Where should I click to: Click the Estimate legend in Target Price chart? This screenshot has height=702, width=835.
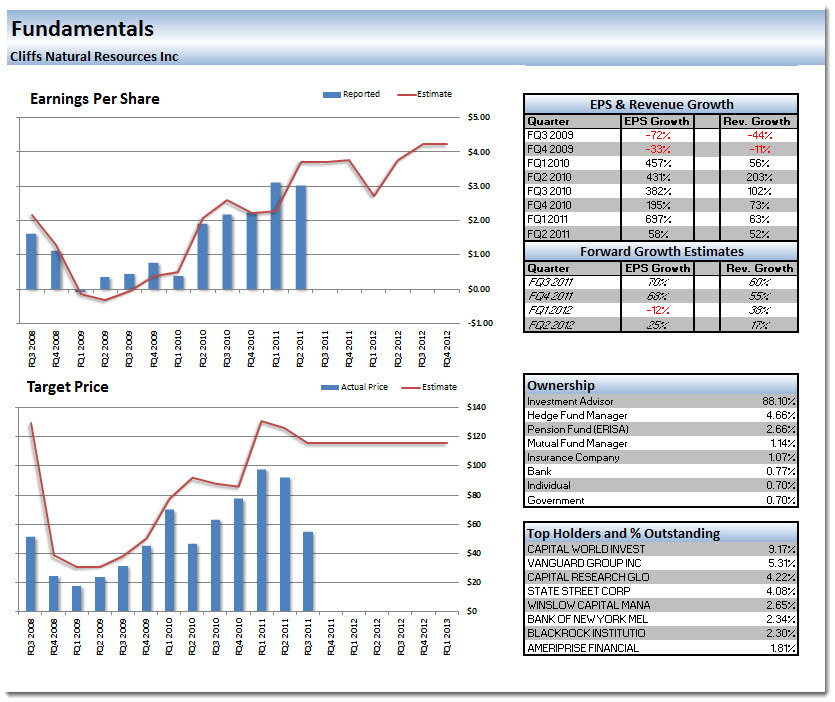click(x=412, y=387)
